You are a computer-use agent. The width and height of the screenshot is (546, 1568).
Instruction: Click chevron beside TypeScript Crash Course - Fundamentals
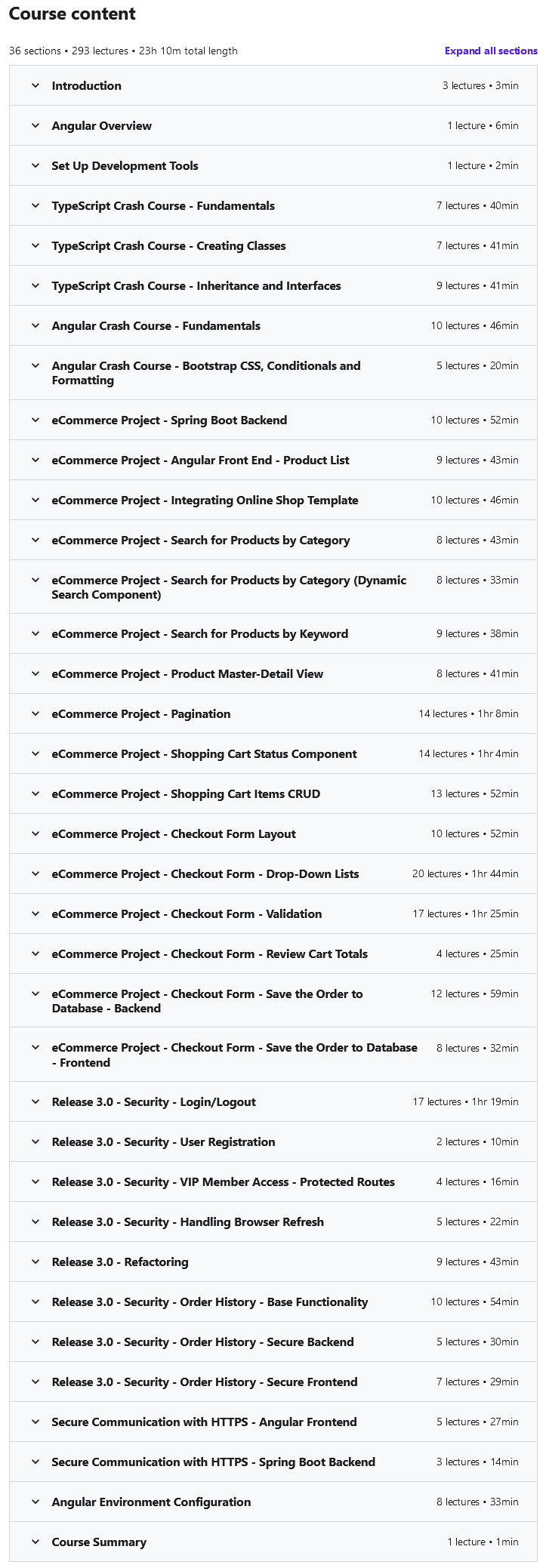[35, 205]
